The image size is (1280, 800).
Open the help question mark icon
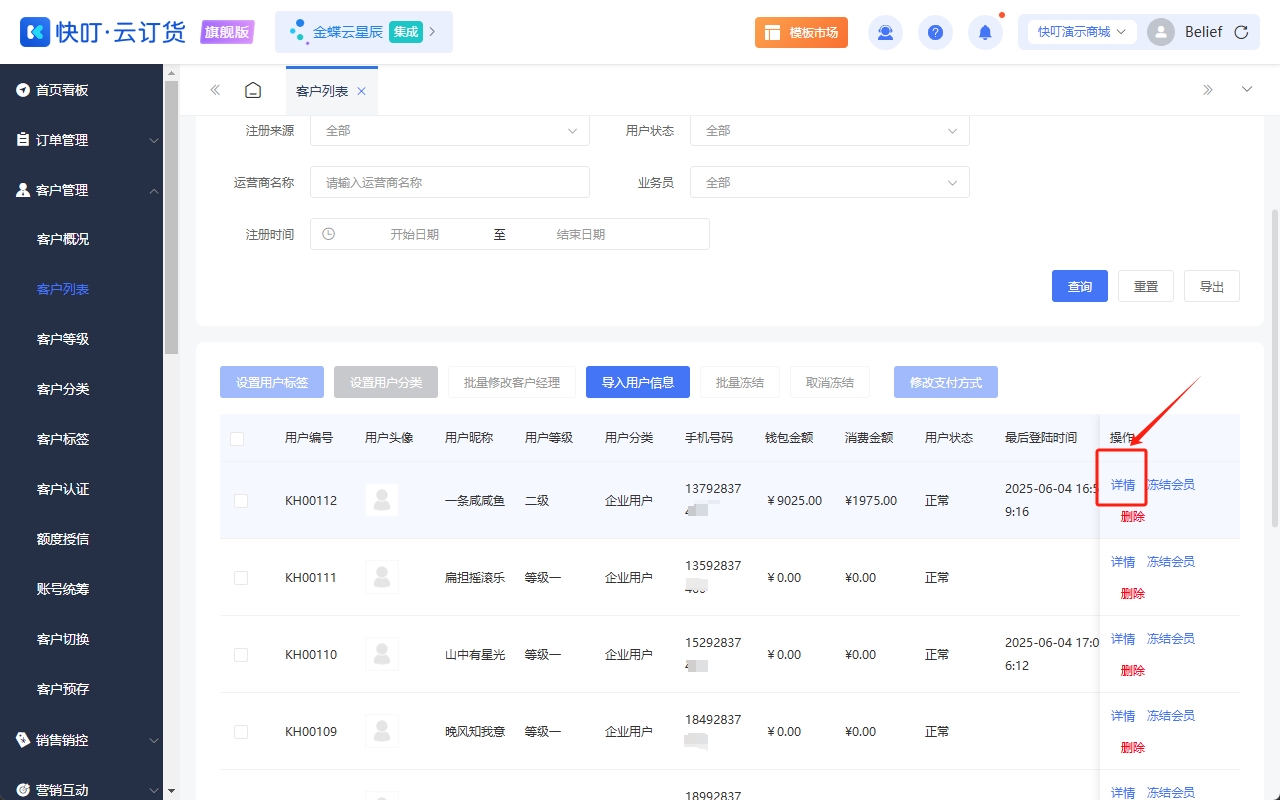pyautogui.click(x=935, y=32)
